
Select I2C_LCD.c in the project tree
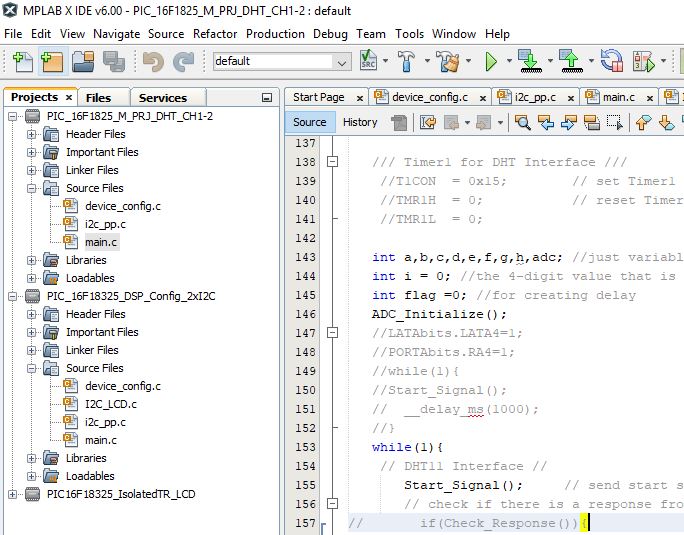[x=111, y=405]
